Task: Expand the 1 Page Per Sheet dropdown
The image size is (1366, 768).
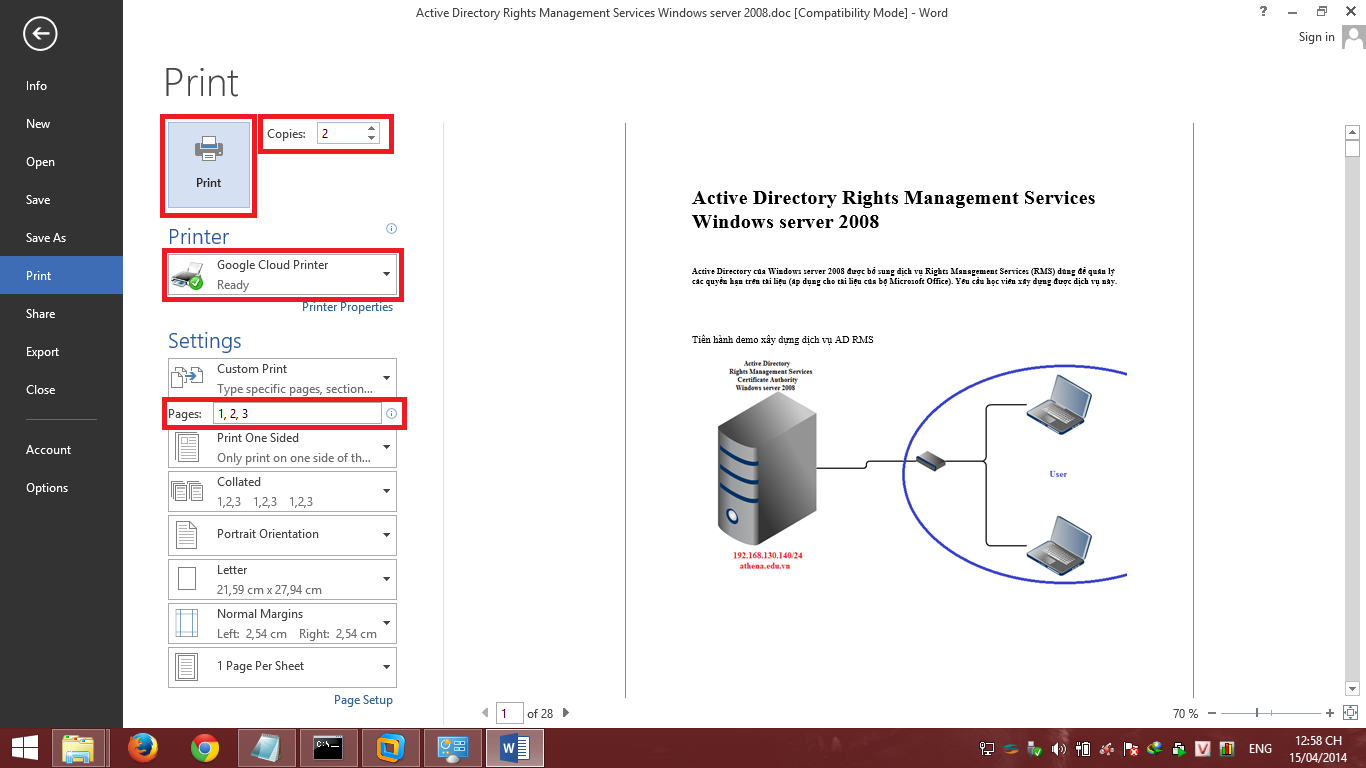Action: (283, 667)
